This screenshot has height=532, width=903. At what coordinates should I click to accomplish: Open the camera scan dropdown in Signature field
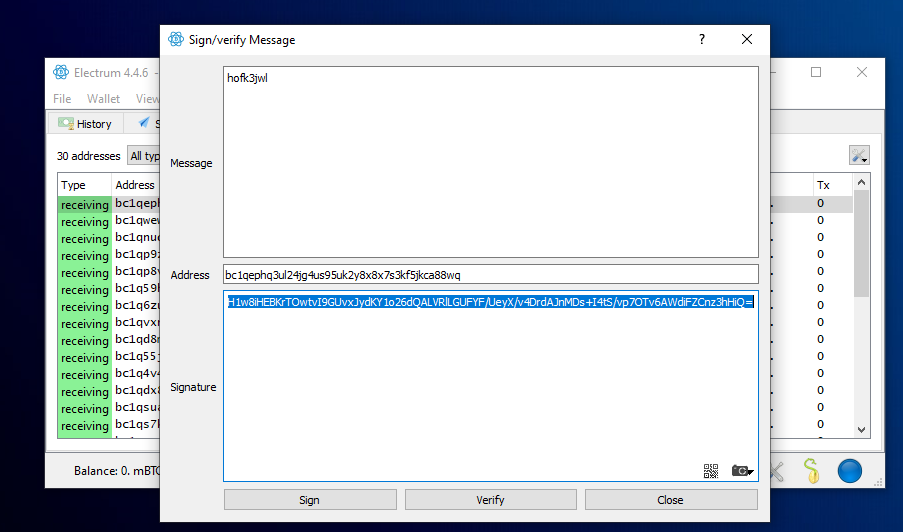click(x=742, y=470)
